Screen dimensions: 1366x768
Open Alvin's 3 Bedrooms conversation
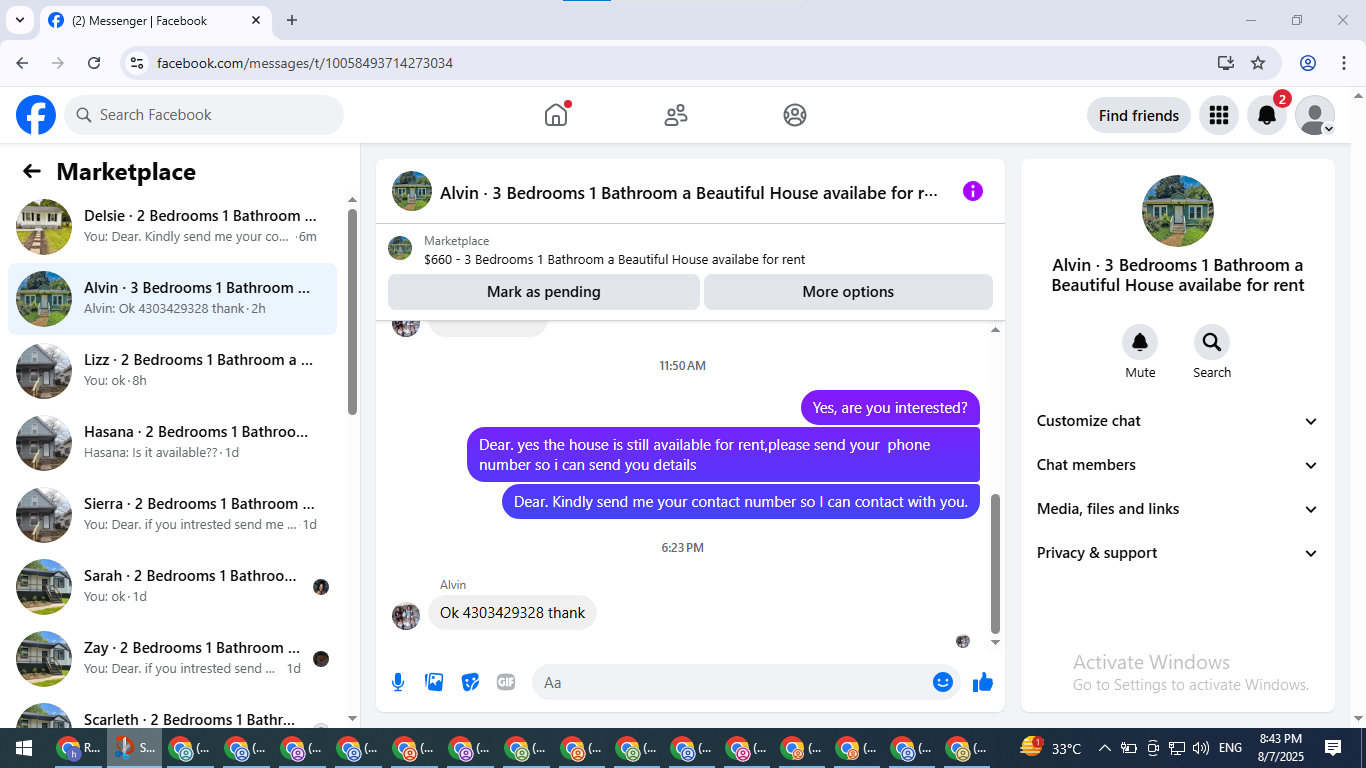coord(172,299)
